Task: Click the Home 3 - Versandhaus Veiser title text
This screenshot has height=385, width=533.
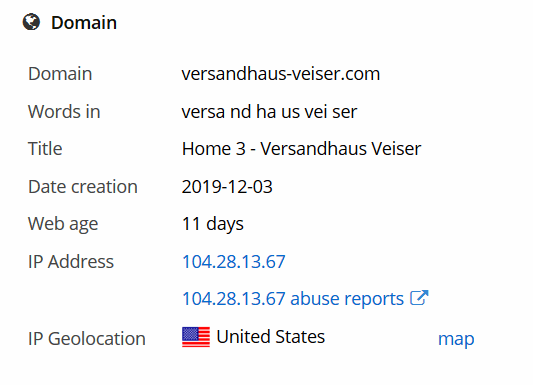Action: 302,149
